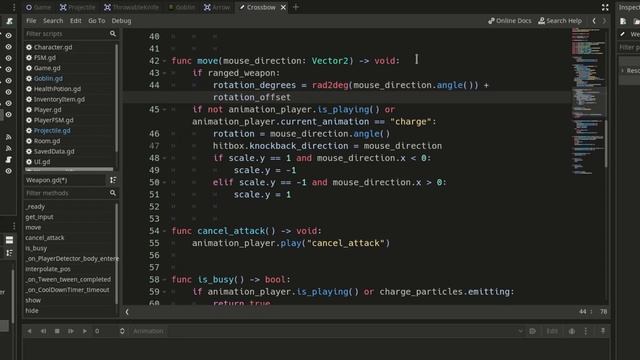Switch to the Projectile scene tab

(78, 7)
